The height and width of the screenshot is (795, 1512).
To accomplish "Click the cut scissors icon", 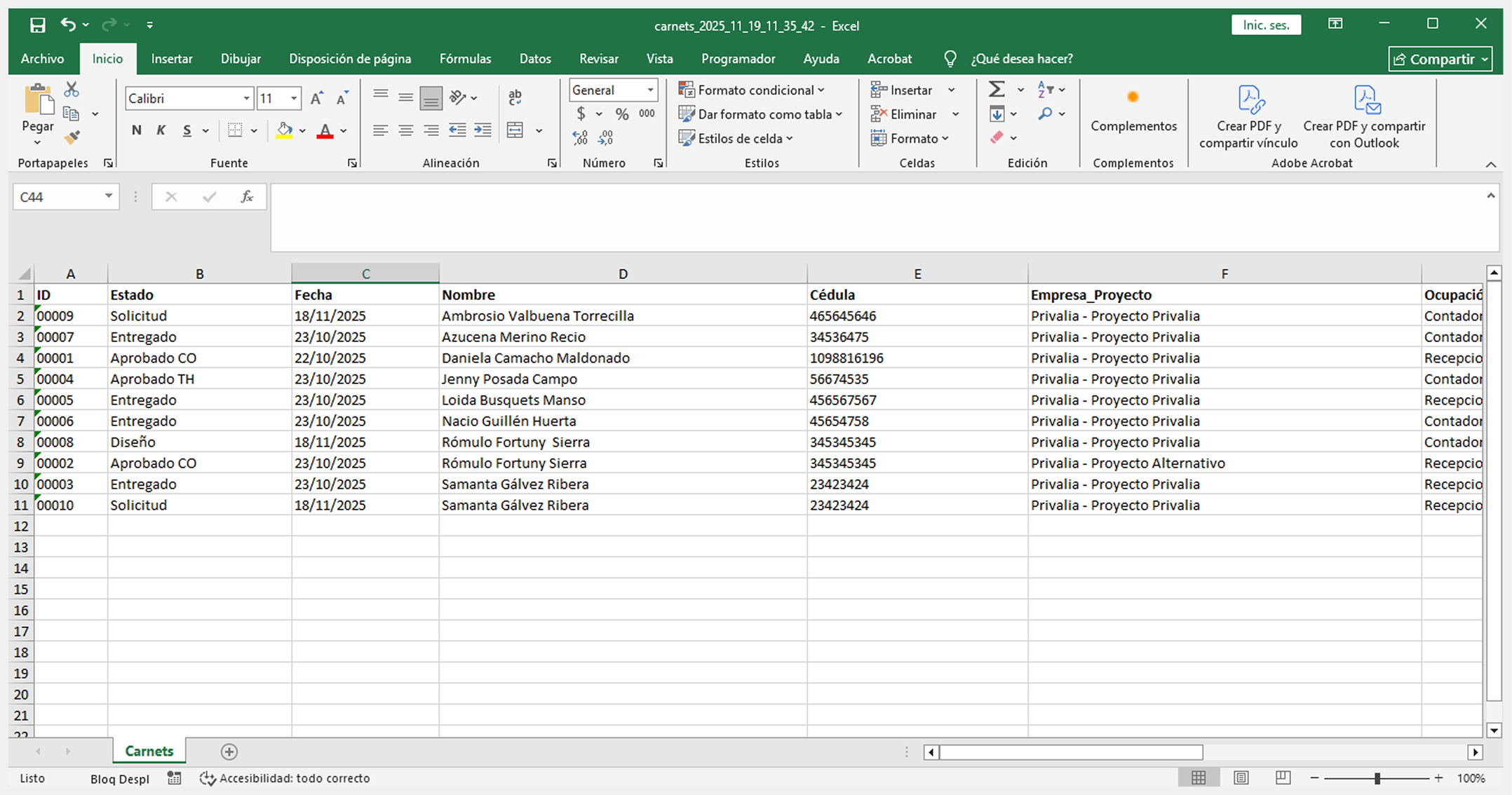I will click(71, 89).
